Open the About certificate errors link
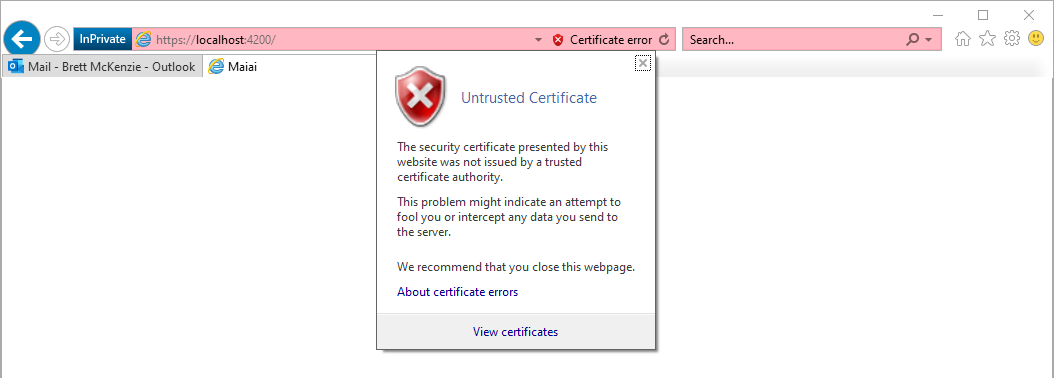The width and height of the screenshot is (1054, 378). [x=458, y=292]
